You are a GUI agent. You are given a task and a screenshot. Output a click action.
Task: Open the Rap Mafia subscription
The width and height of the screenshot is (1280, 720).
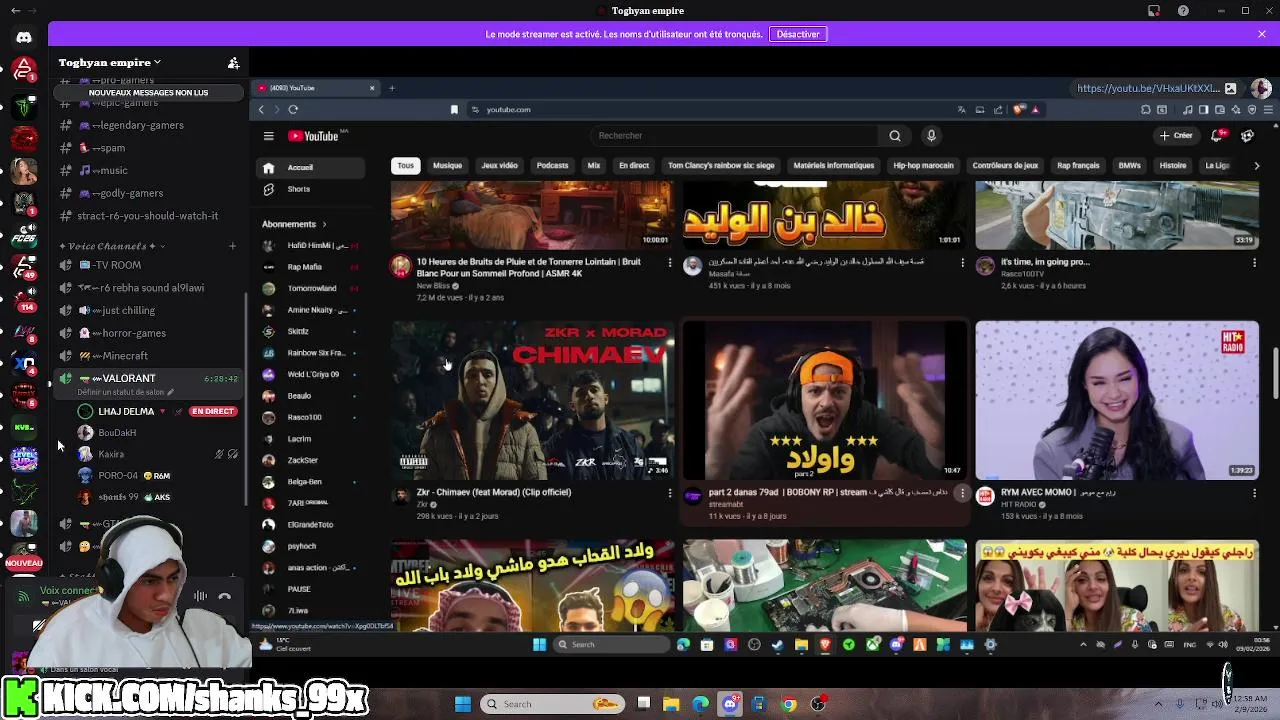(x=310, y=267)
